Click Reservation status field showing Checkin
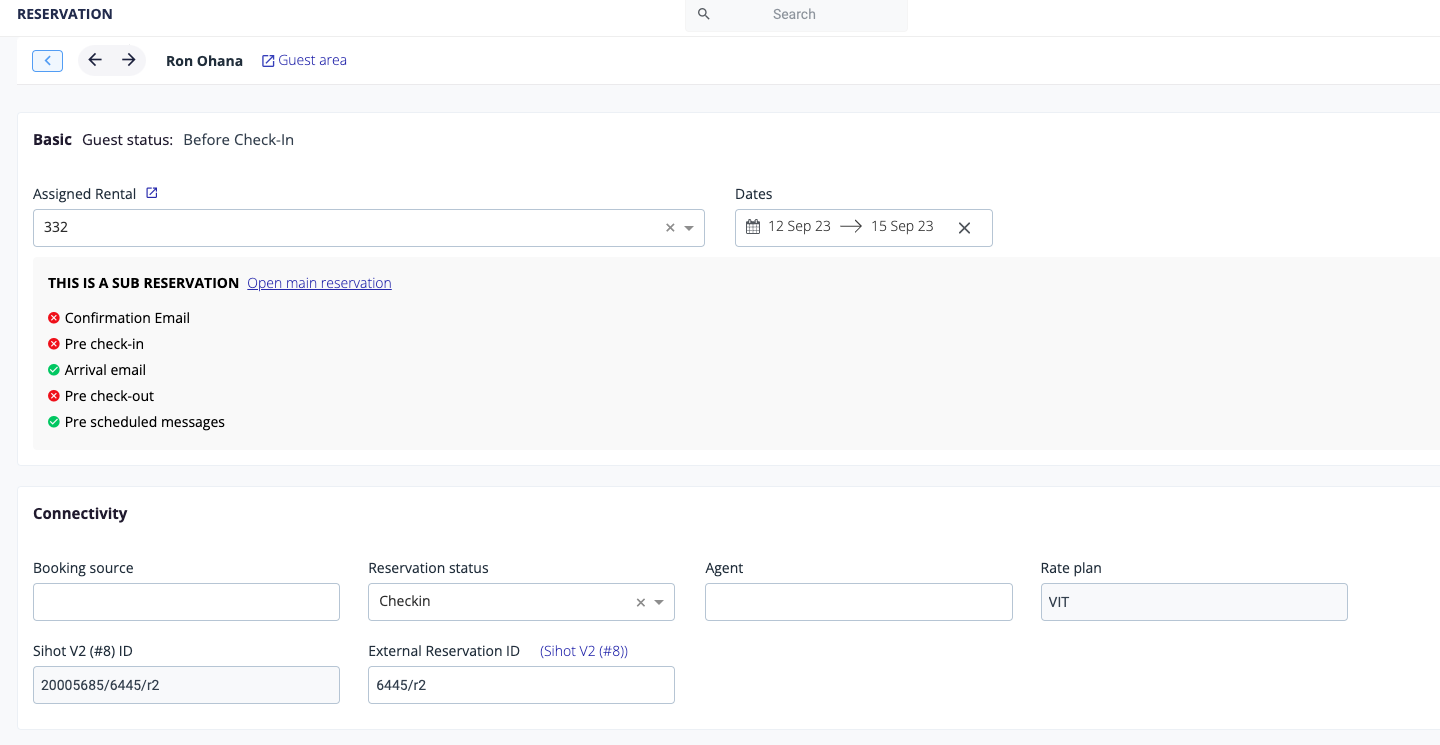The height and width of the screenshot is (745, 1440). click(521, 602)
